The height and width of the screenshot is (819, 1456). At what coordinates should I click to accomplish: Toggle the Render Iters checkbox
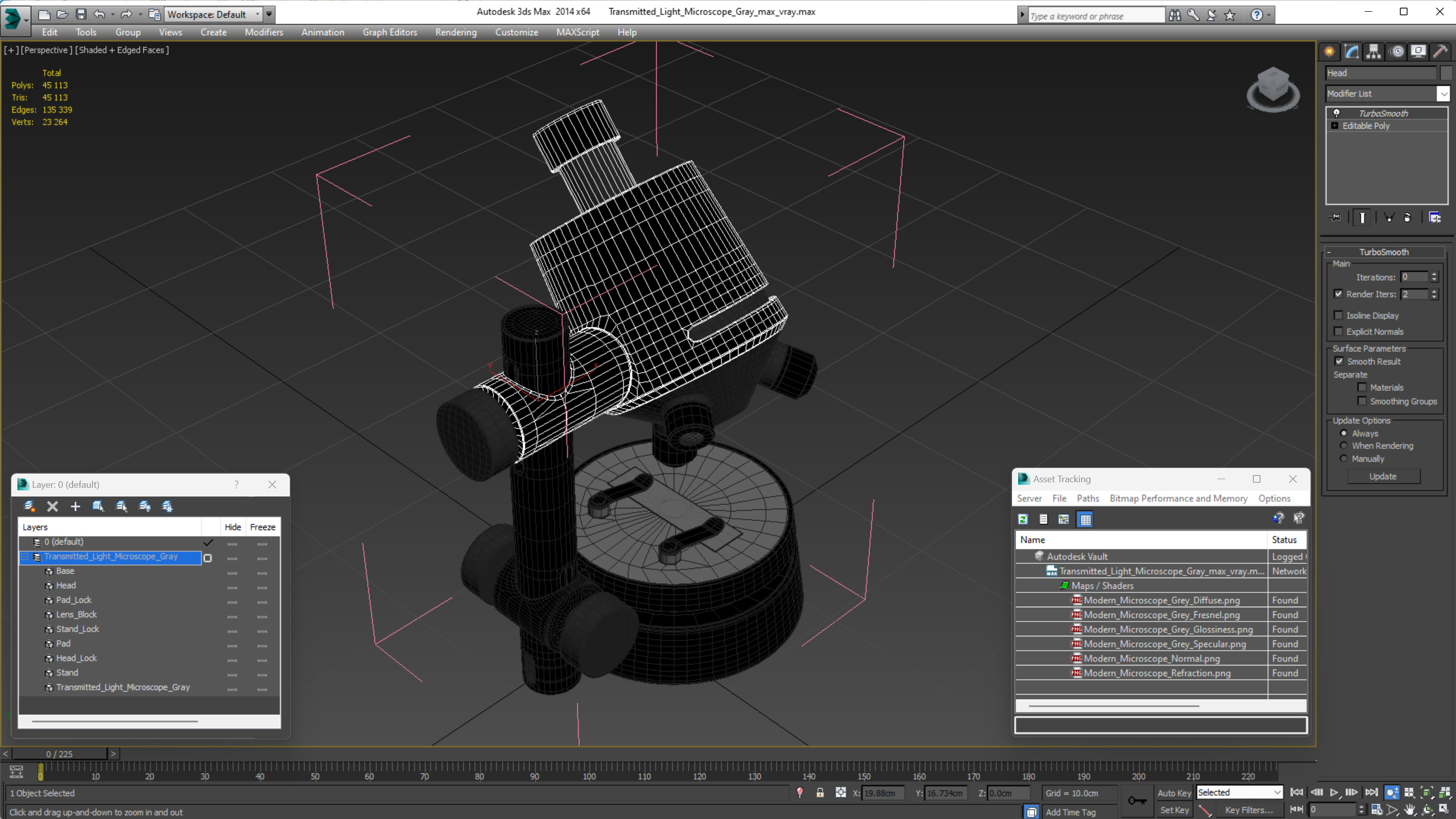click(1338, 294)
